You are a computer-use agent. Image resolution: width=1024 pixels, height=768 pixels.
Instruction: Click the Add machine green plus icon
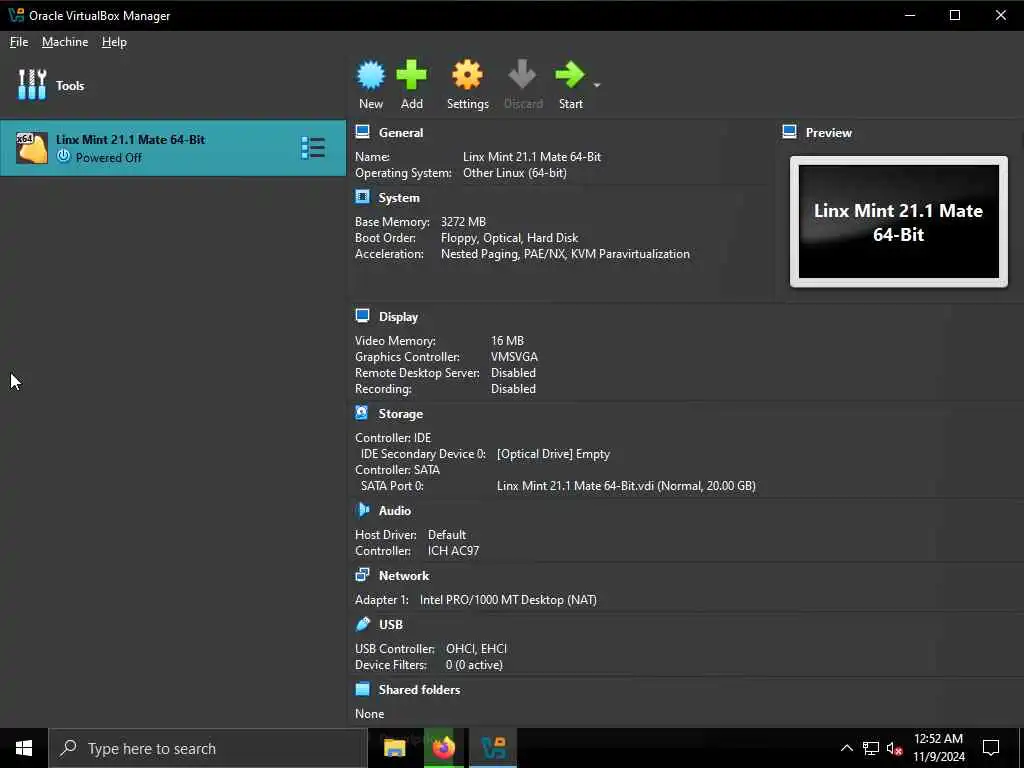(411, 75)
